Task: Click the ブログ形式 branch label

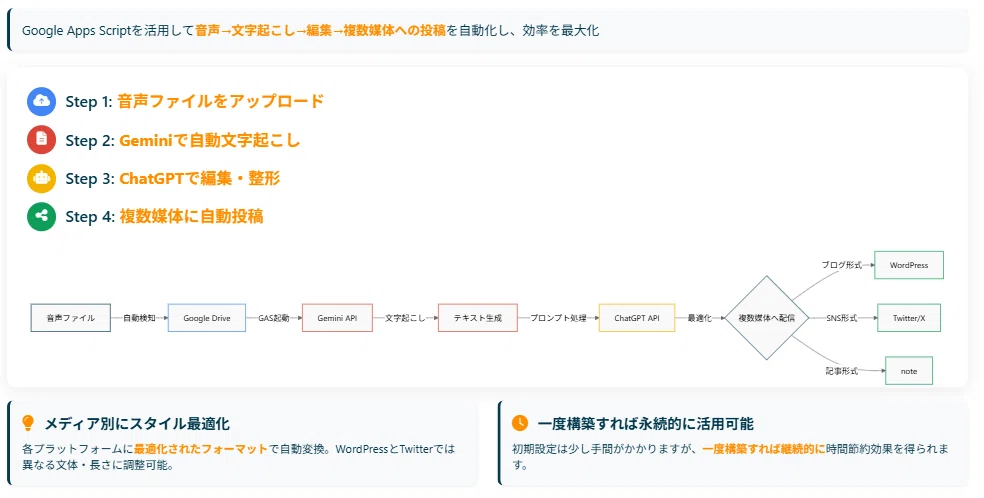Action: (842, 265)
